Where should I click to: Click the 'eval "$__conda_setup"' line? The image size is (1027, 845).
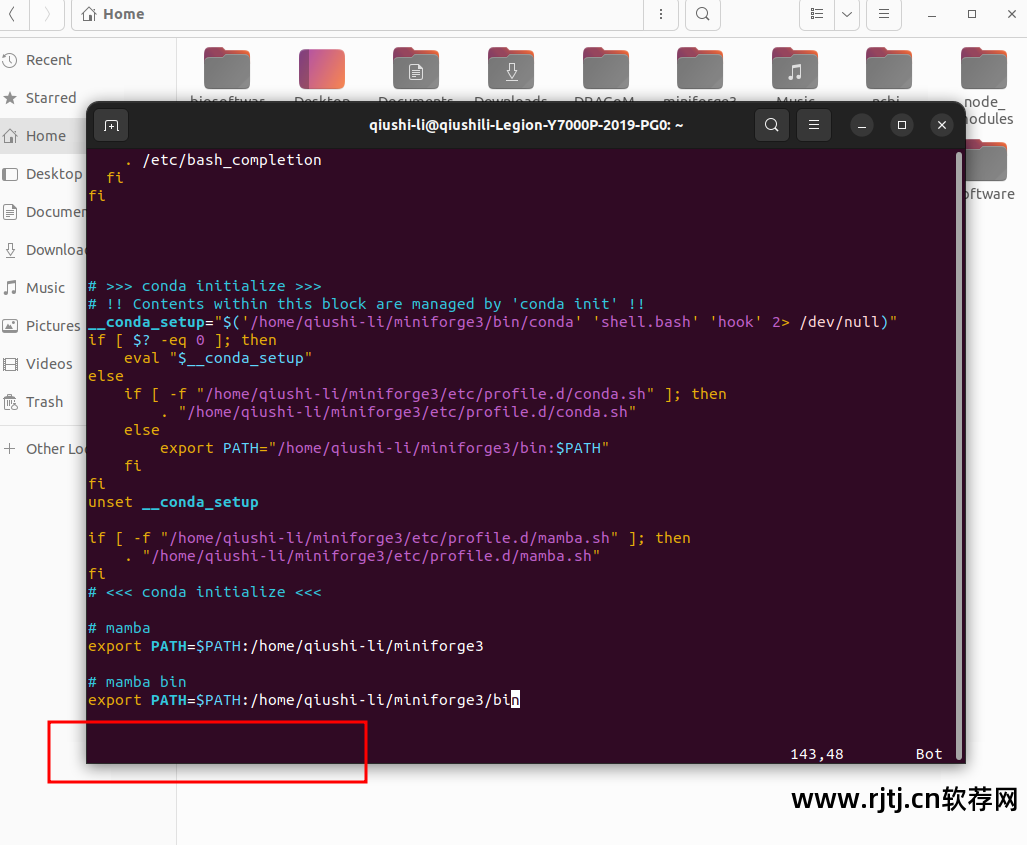[218, 358]
